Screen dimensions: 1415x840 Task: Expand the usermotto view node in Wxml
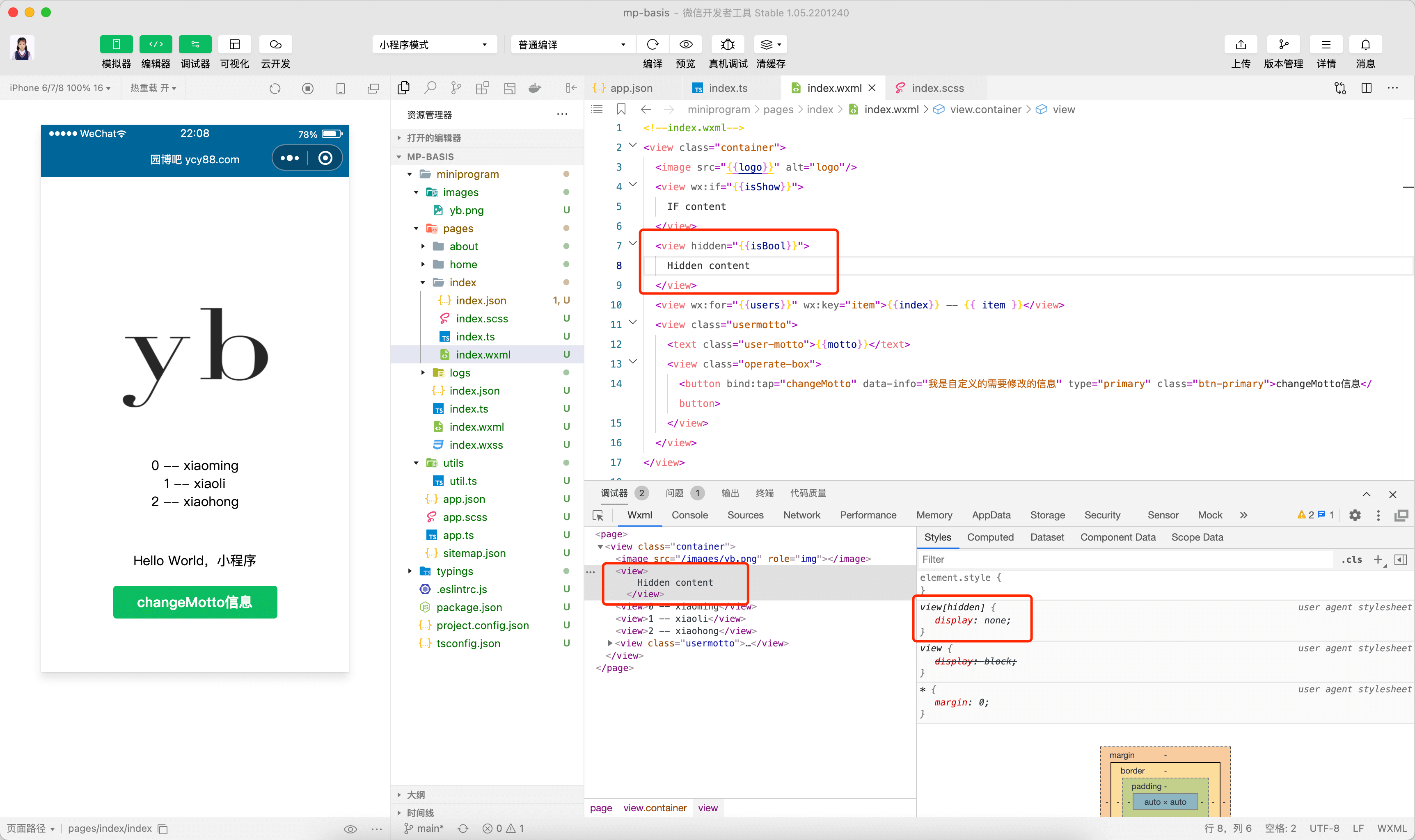click(610, 643)
